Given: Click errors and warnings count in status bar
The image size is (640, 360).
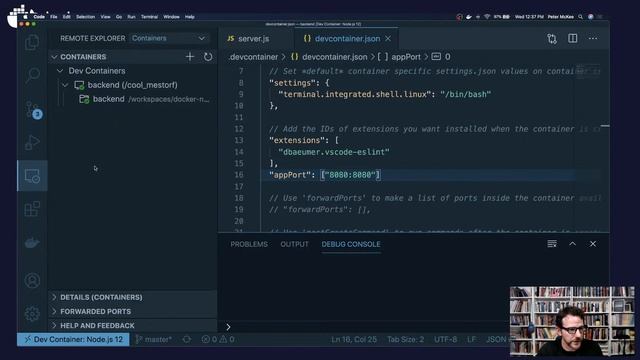Looking at the screenshot, I should point(218,339).
